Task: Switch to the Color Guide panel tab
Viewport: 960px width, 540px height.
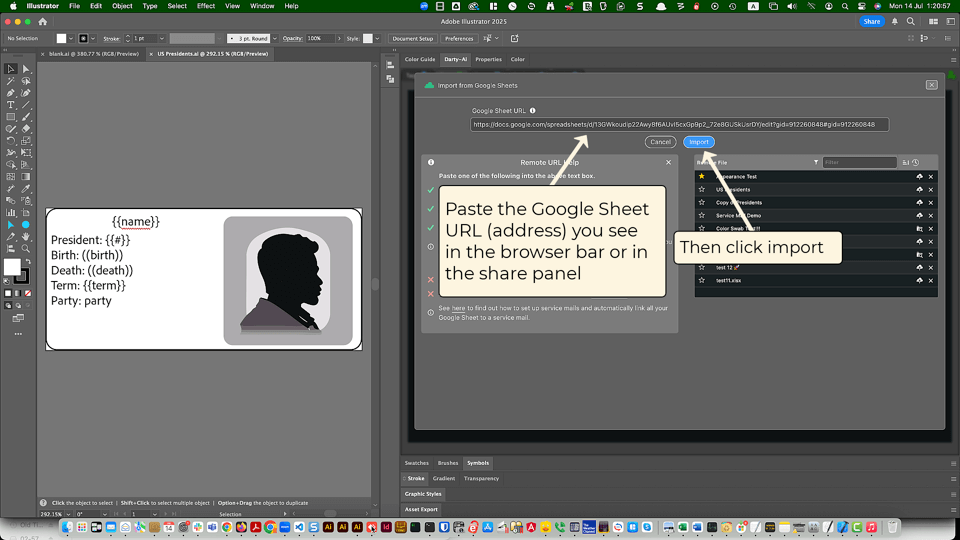Action: point(420,59)
